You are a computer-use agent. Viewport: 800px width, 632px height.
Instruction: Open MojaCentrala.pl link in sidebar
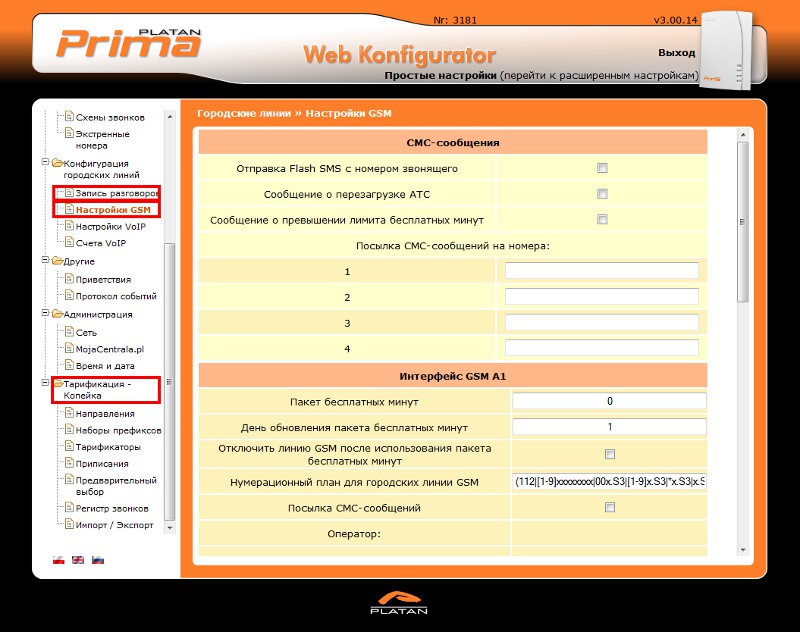pos(110,349)
